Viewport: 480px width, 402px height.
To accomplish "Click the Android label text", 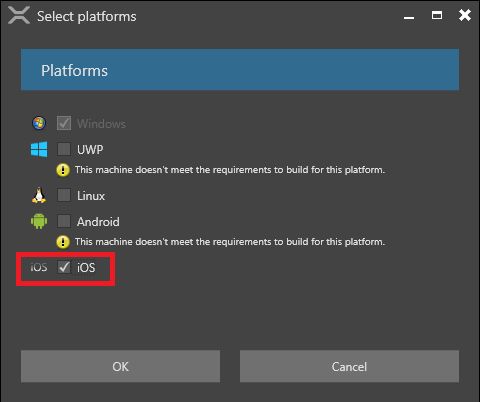I will [x=98, y=222].
